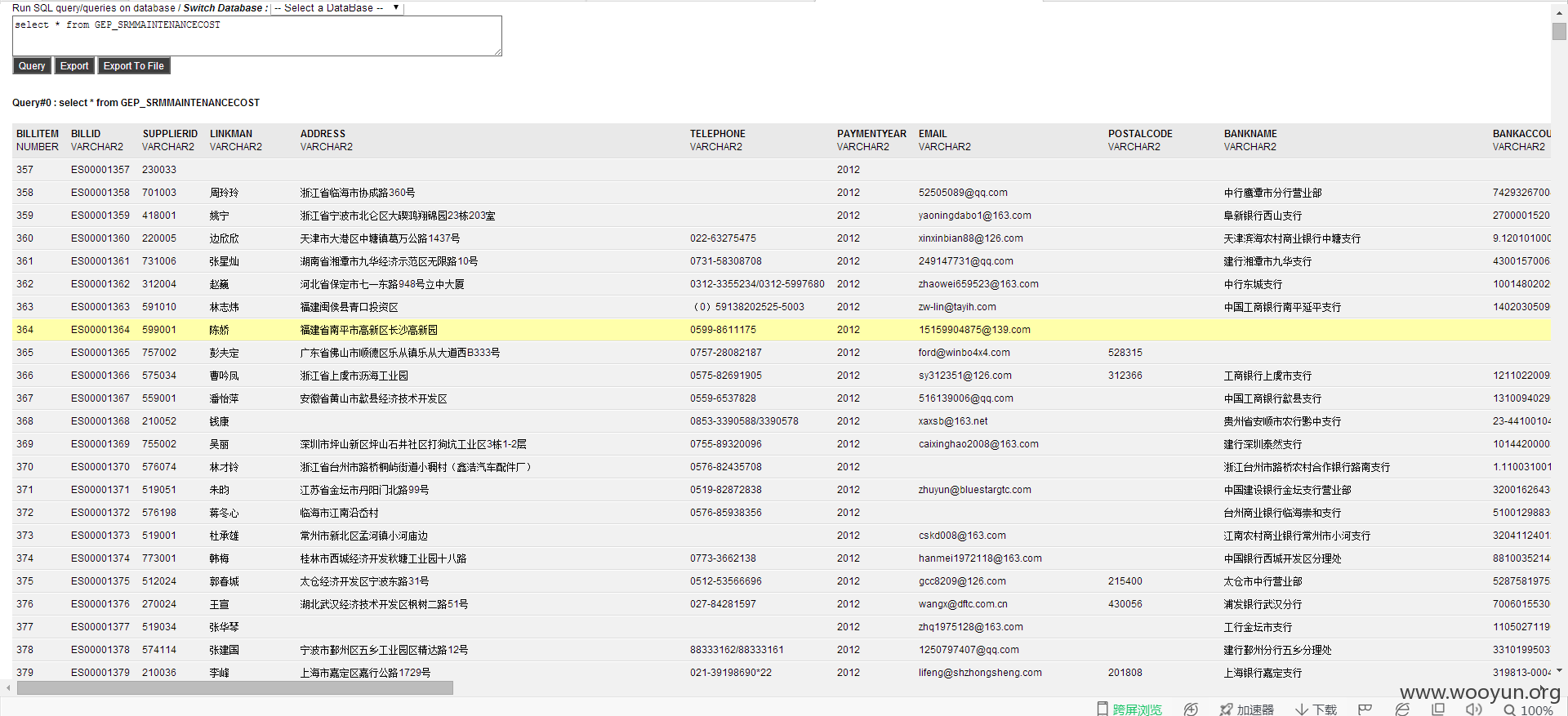The image size is (1568, 716).
Task: Click email 52505089@qq.com
Action: (963, 193)
